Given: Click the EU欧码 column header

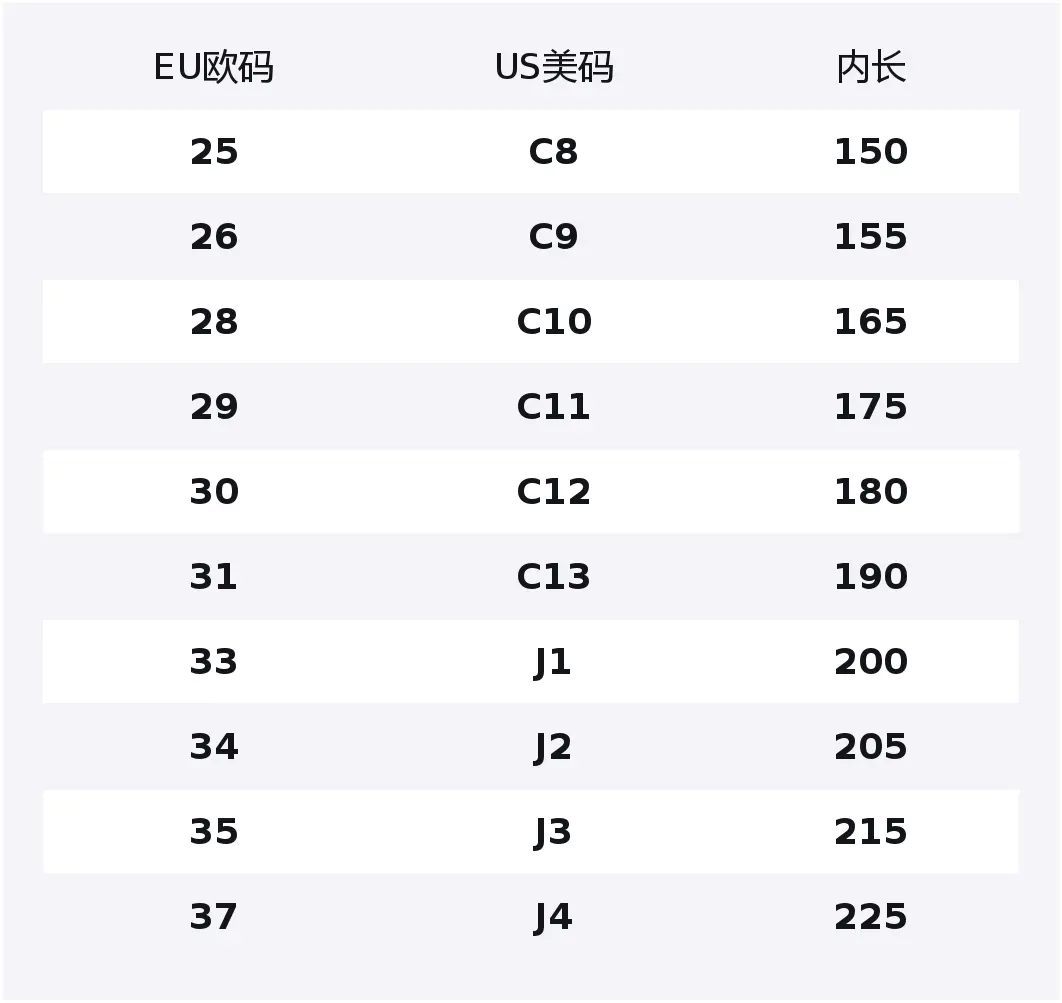Looking at the screenshot, I should click(x=213, y=67).
